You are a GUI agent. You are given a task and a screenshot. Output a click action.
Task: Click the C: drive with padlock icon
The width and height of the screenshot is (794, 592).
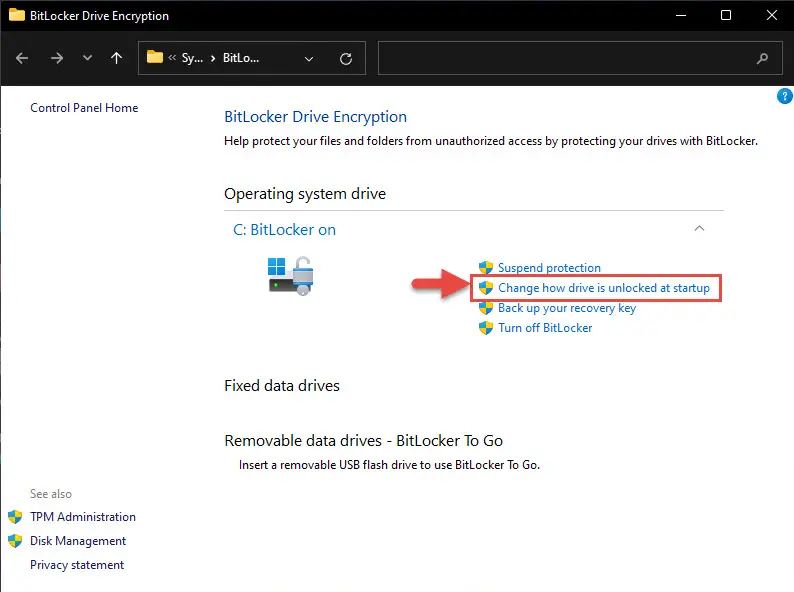point(291,274)
